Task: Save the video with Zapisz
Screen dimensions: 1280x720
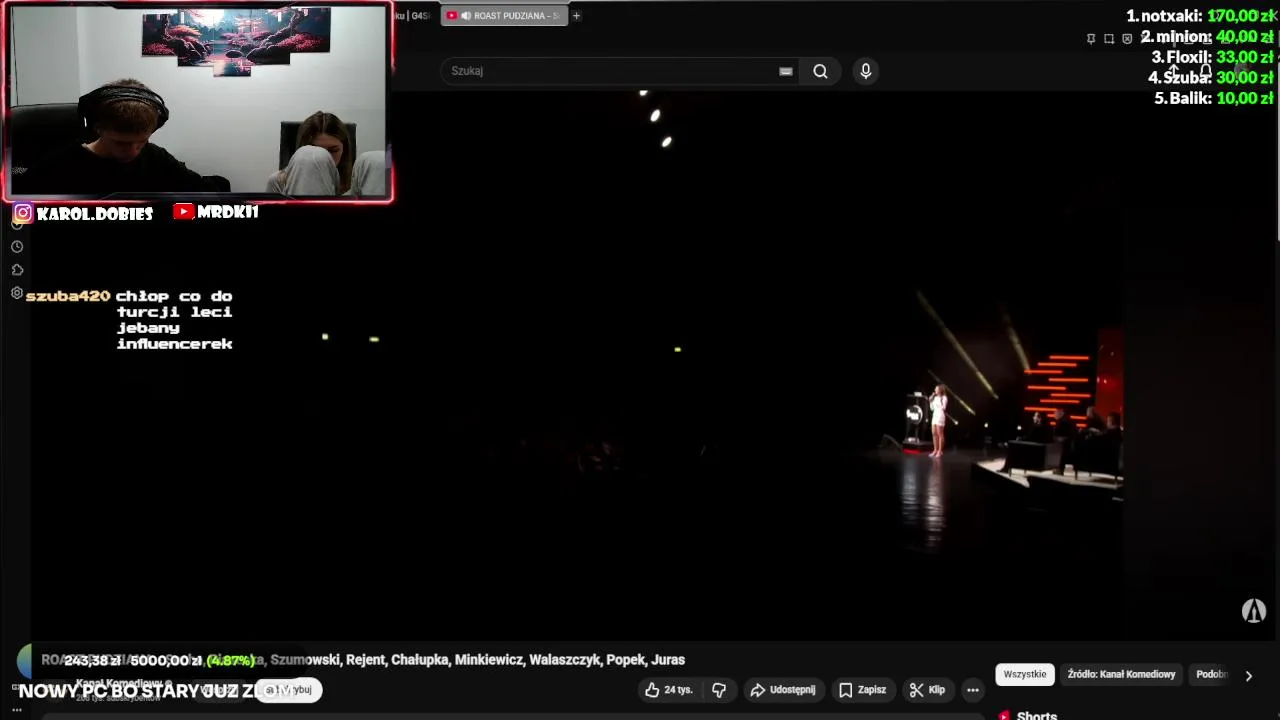Action: [862, 690]
